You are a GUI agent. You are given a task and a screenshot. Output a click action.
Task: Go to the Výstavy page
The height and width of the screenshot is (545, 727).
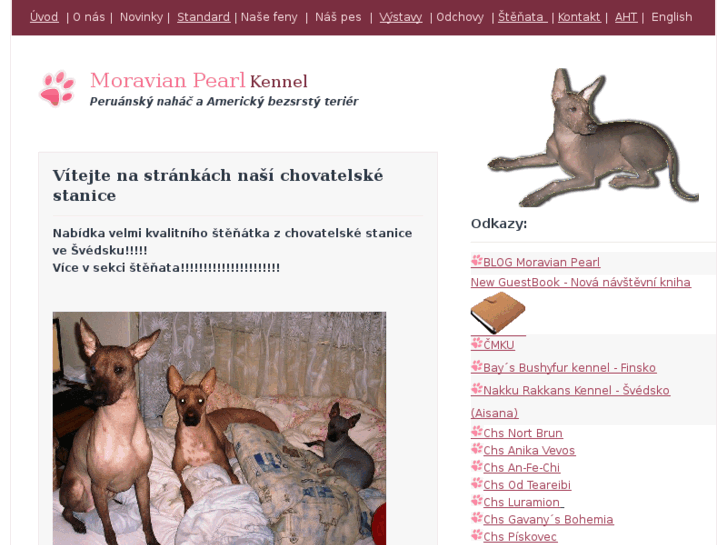(401, 17)
